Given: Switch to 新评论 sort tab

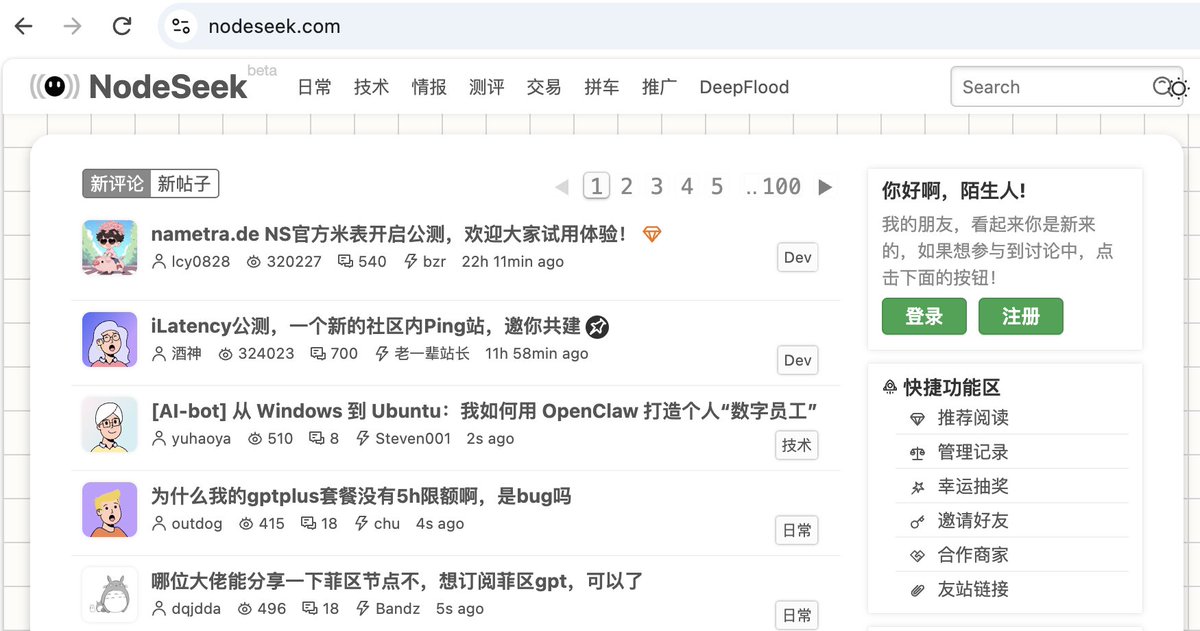Looking at the screenshot, I should tap(117, 184).
